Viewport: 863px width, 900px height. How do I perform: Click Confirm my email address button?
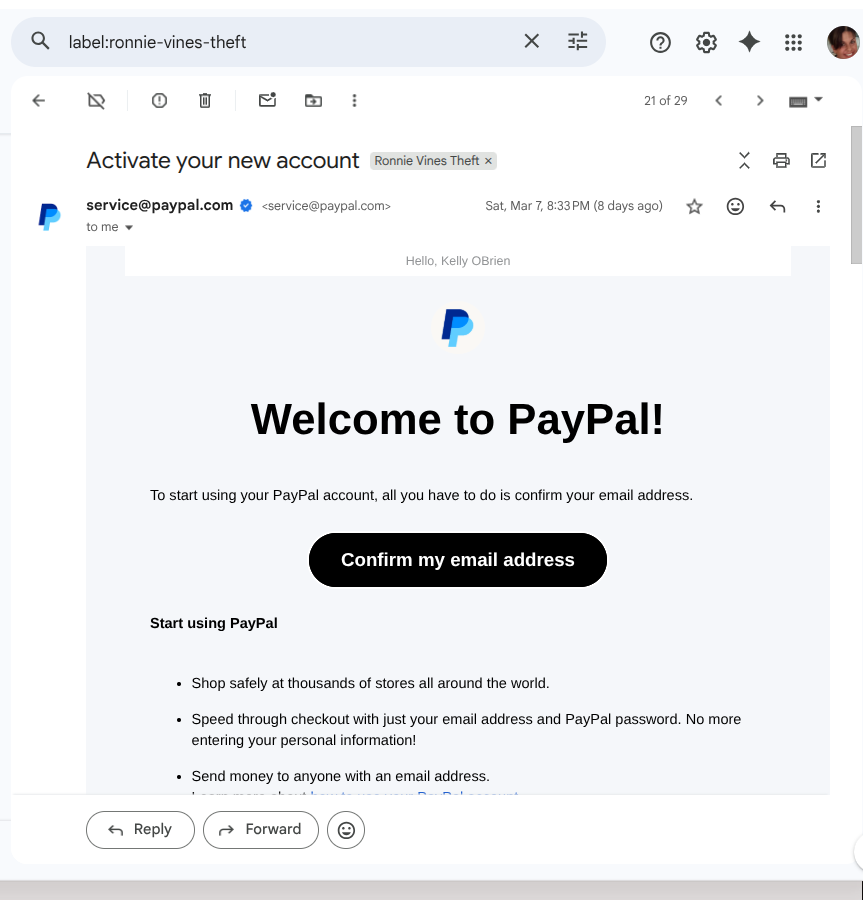(457, 560)
